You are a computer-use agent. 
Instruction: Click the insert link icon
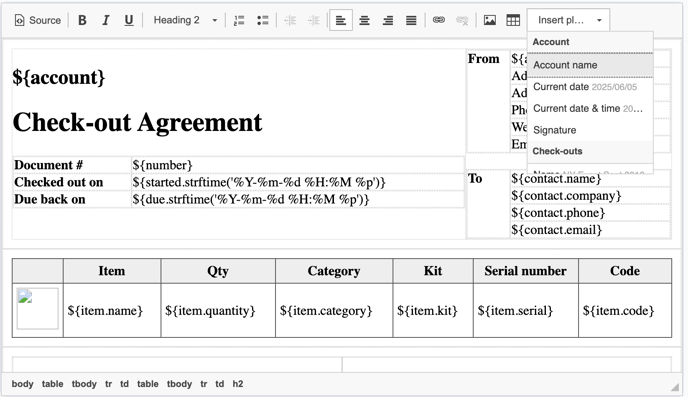pos(439,20)
